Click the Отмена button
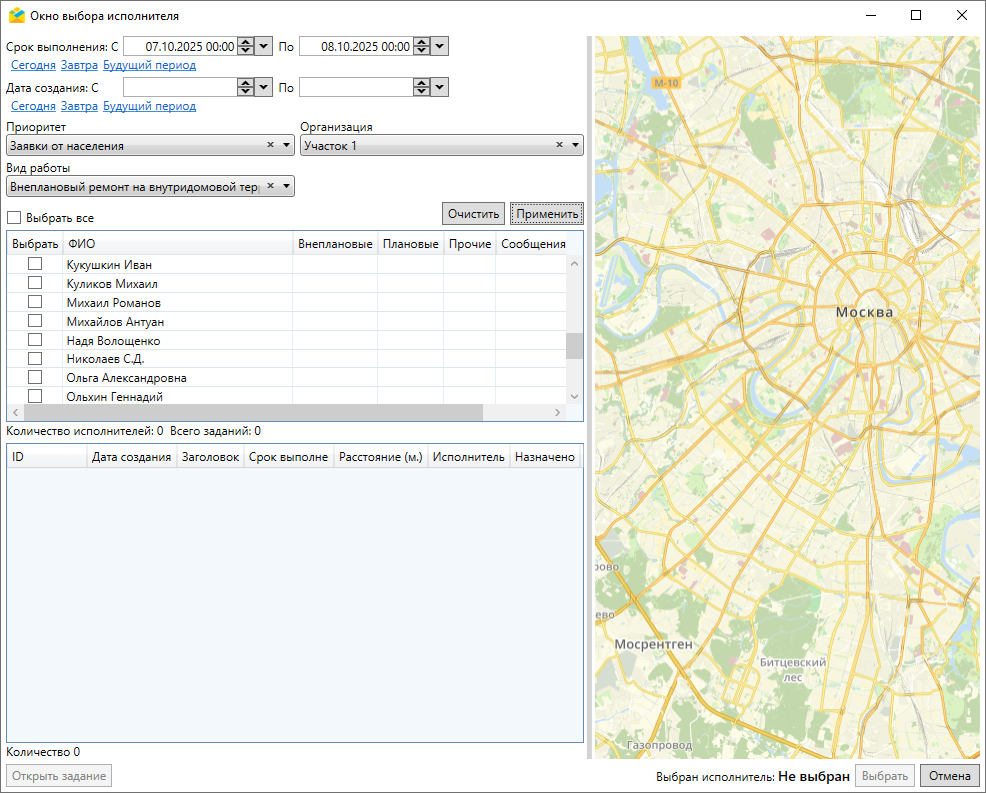Image resolution: width=986 pixels, height=793 pixels. 949,776
